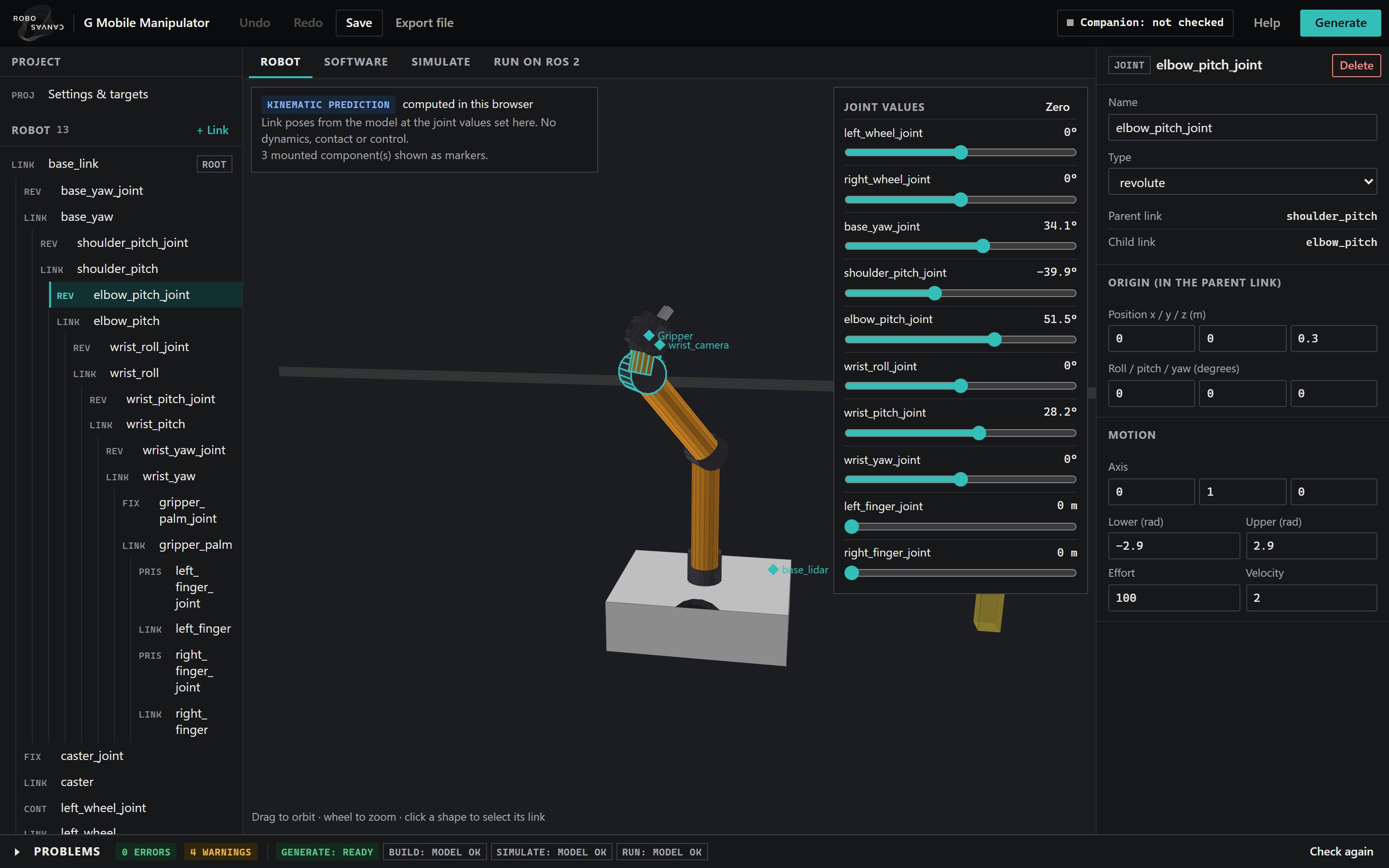Click the Companion not checked status
The width and height of the screenshot is (1389, 868).
click(1145, 23)
